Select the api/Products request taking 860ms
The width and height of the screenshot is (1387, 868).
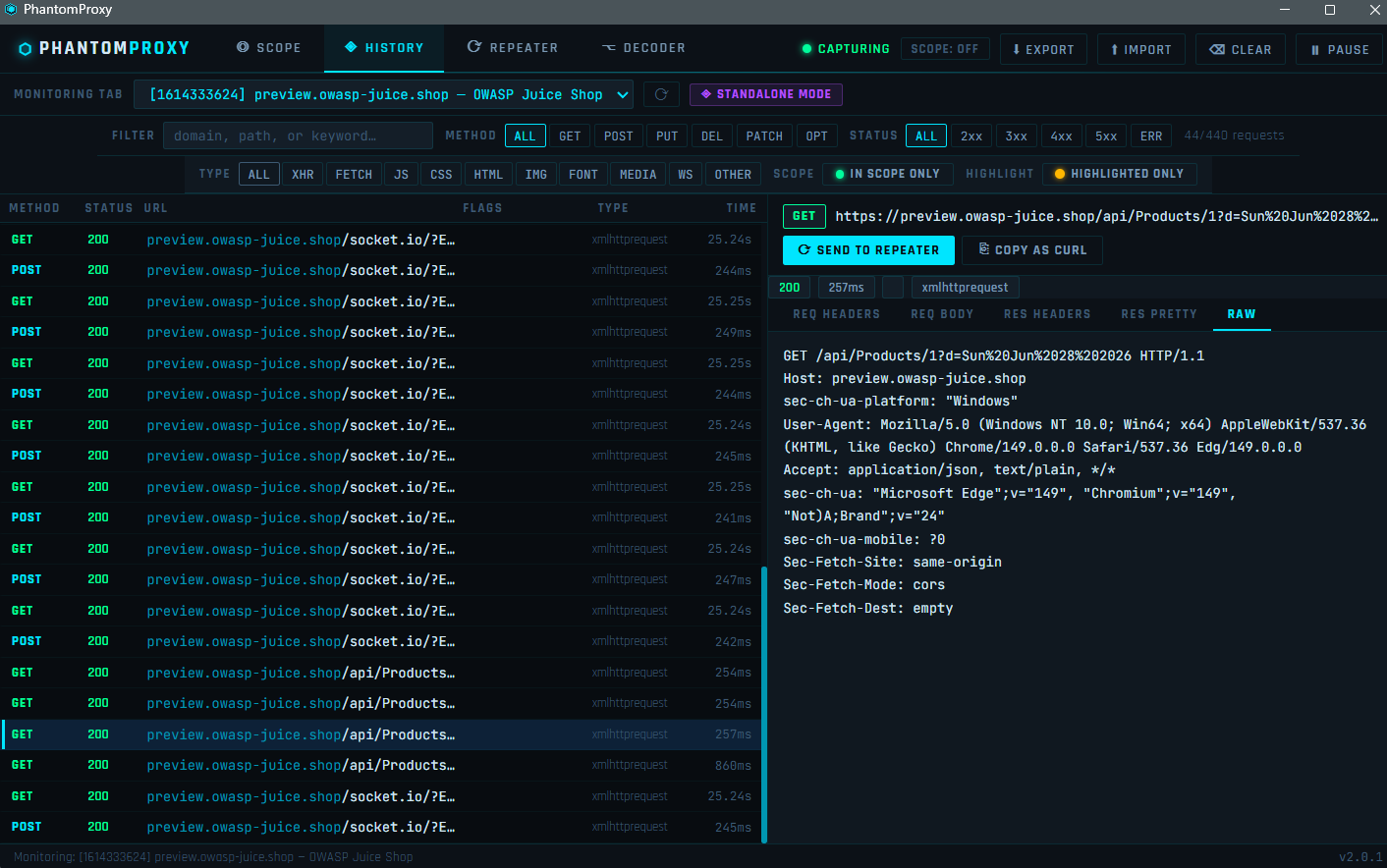point(381,765)
